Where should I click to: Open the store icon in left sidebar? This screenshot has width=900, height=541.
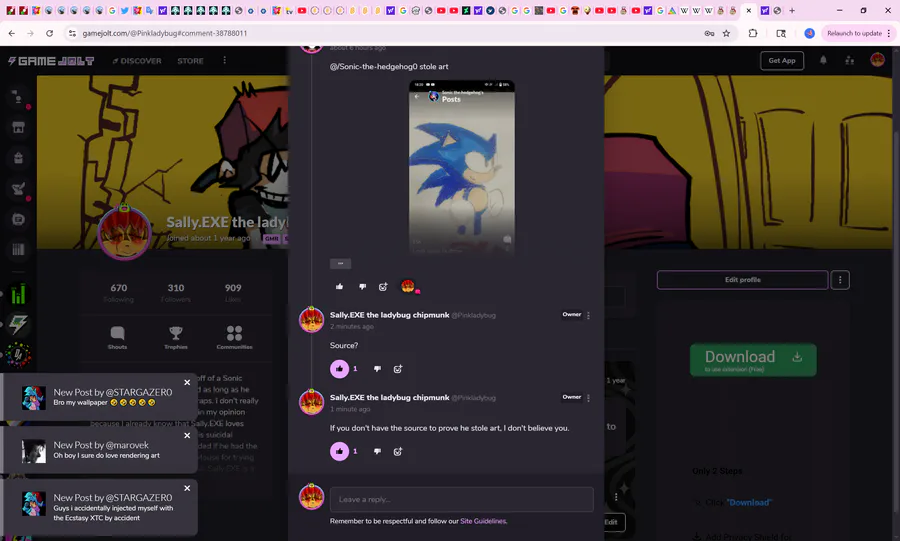coord(18,127)
